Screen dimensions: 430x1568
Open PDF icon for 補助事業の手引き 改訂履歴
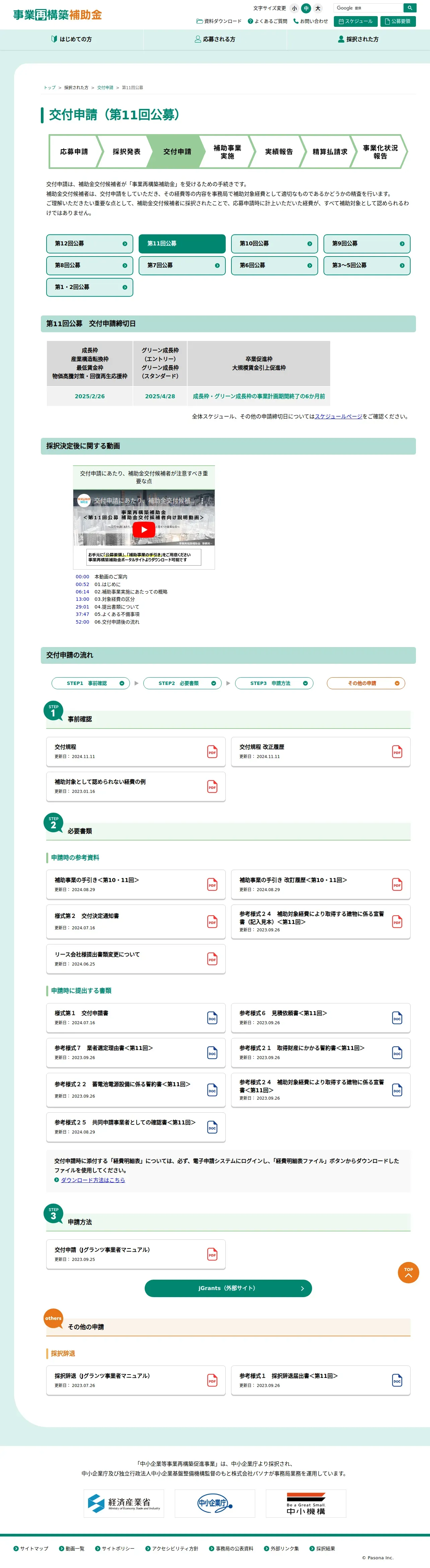coord(397,884)
